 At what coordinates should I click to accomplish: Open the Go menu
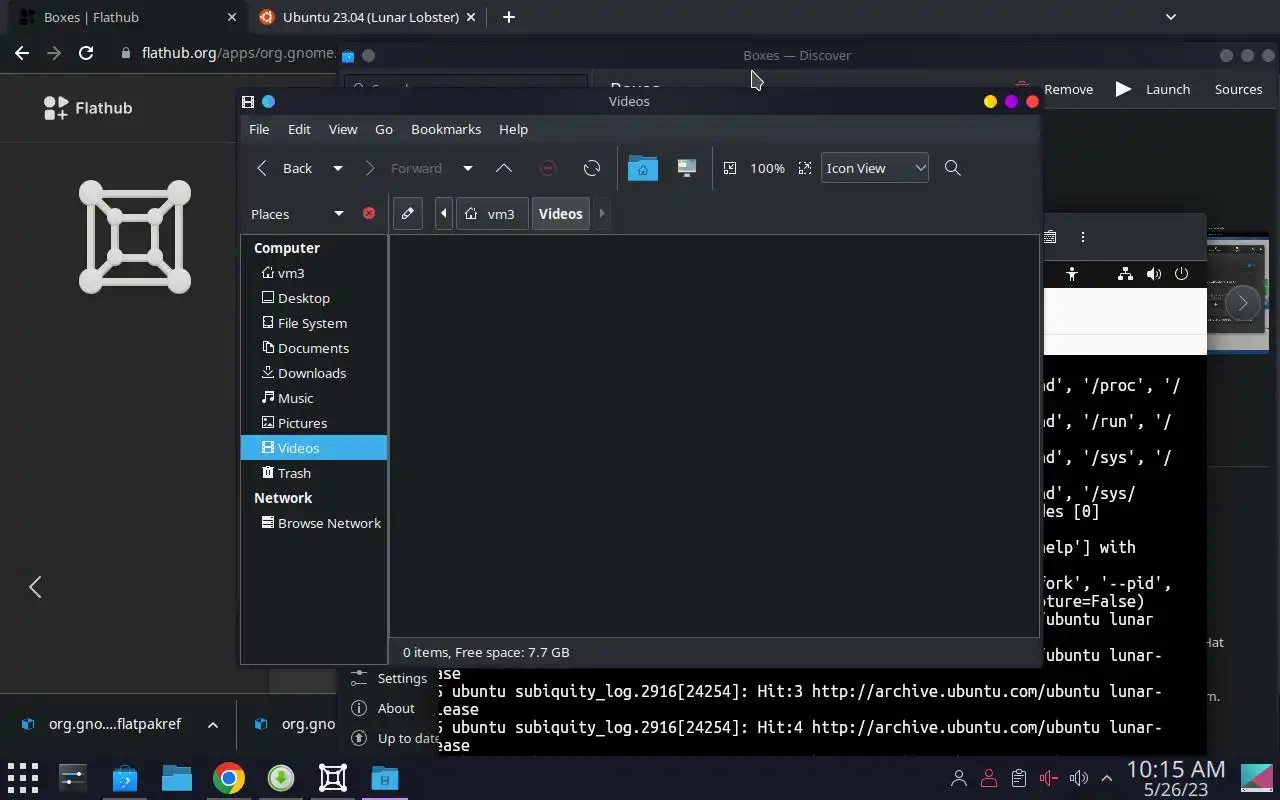[384, 129]
